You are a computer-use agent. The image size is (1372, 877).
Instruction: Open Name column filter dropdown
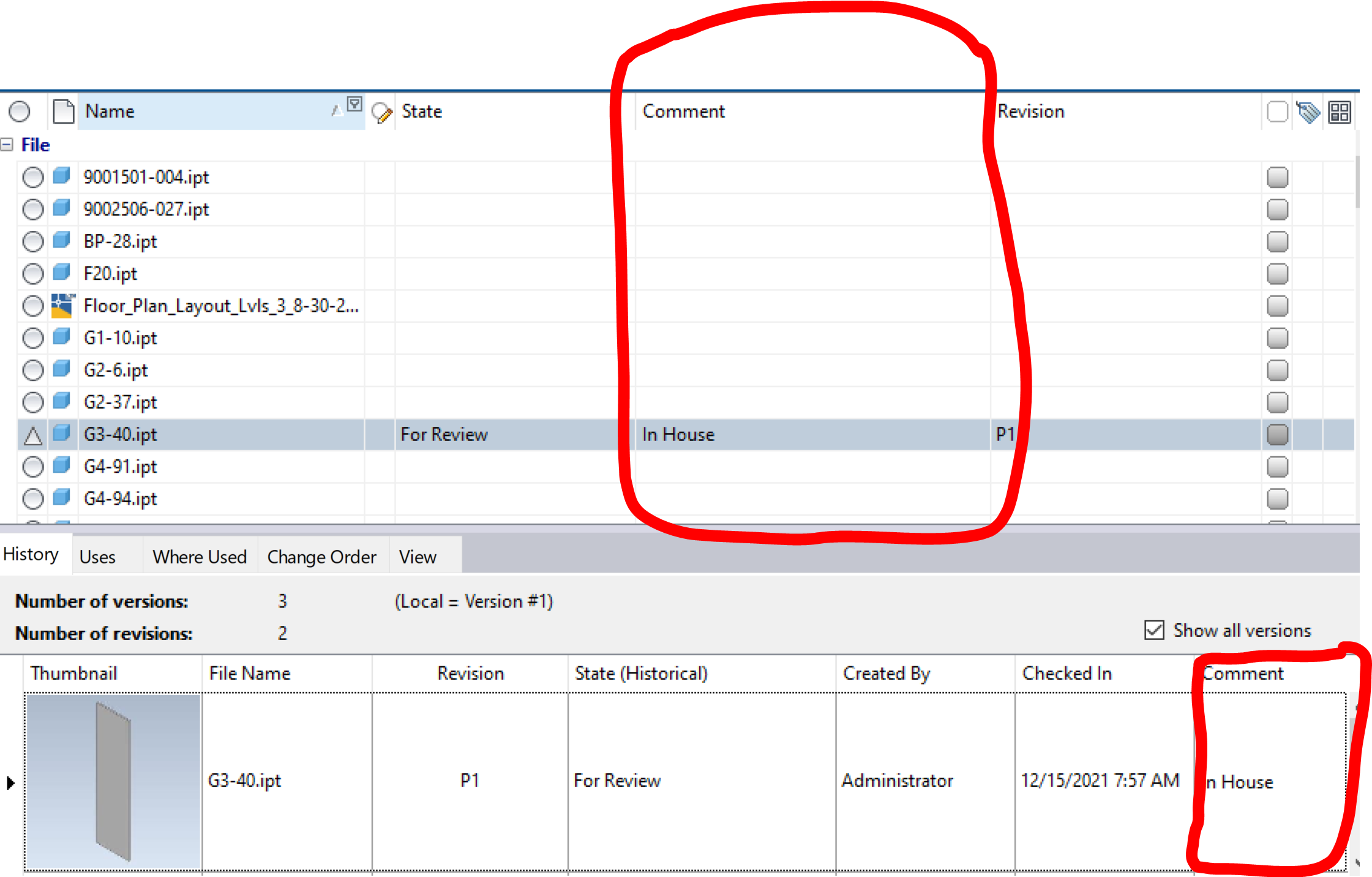[x=354, y=104]
